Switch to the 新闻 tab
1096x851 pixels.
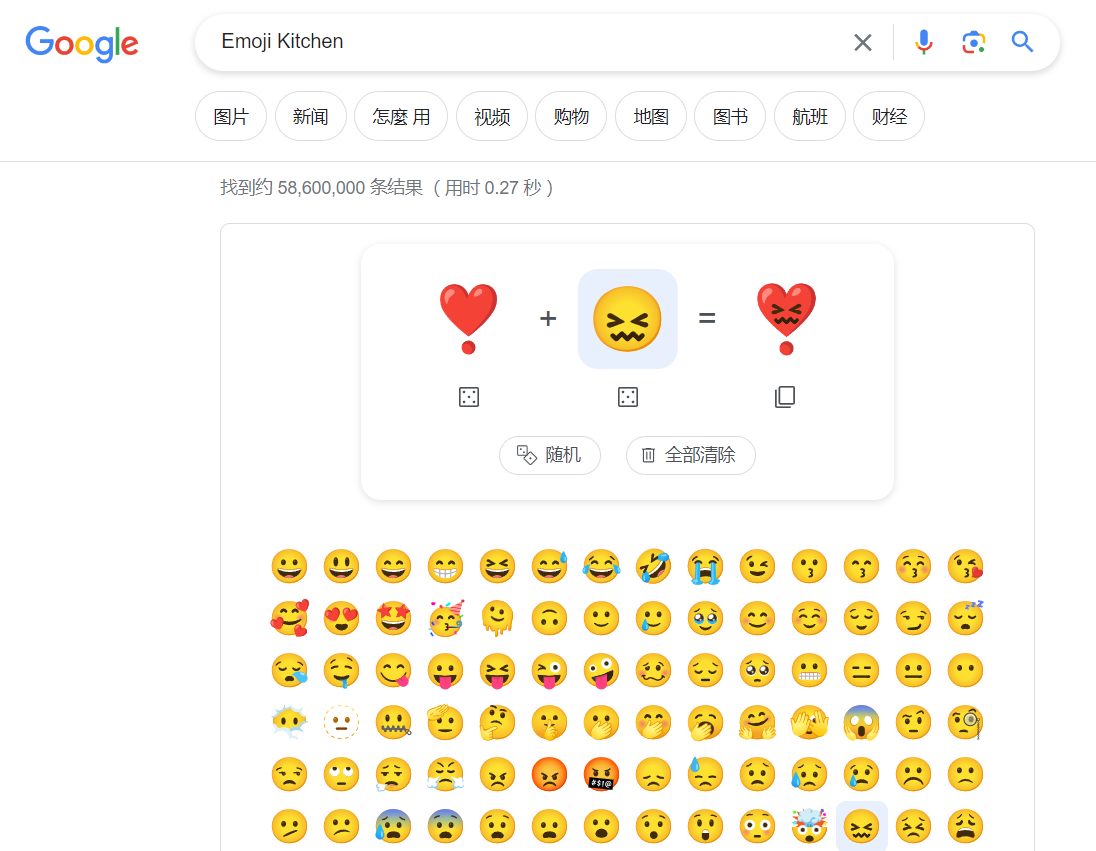click(x=310, y=116)
